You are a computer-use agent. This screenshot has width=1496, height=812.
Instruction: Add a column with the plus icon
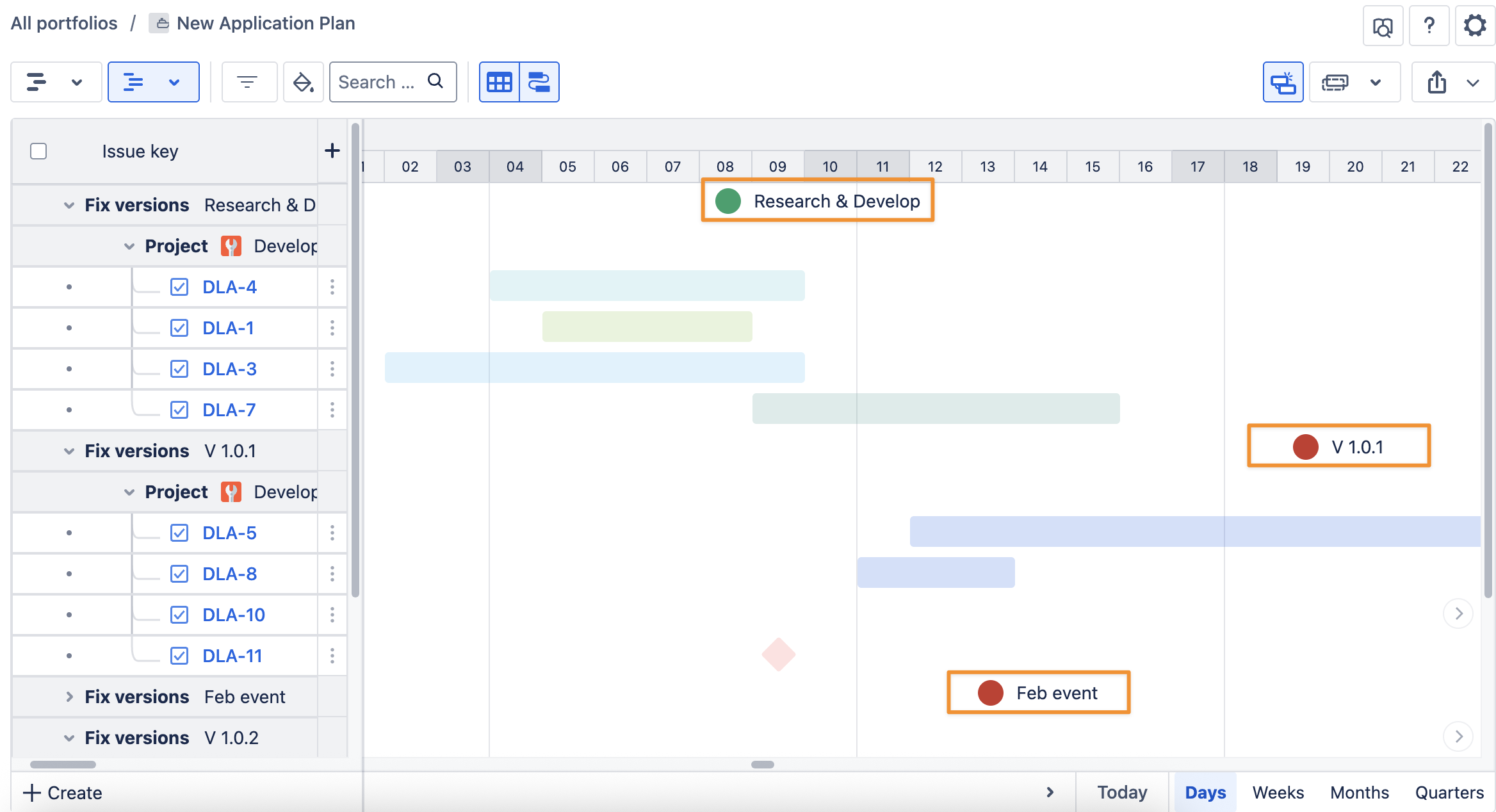coord(332,151)
